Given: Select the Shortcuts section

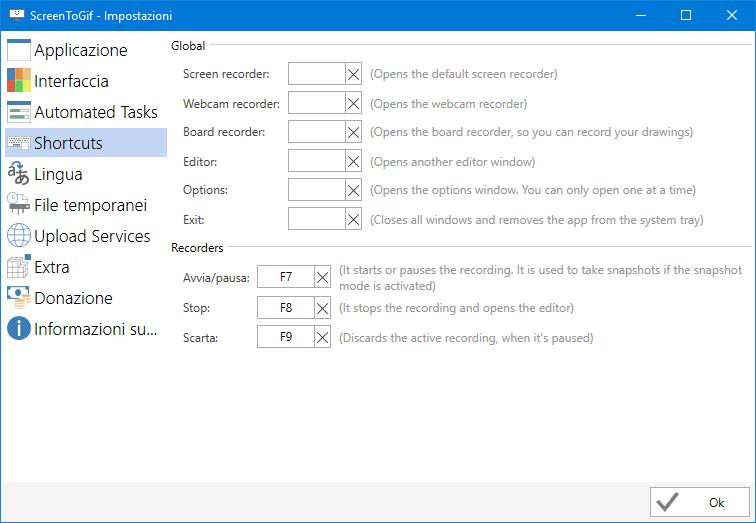Looking at the screenshot, I should pos(86,143).
